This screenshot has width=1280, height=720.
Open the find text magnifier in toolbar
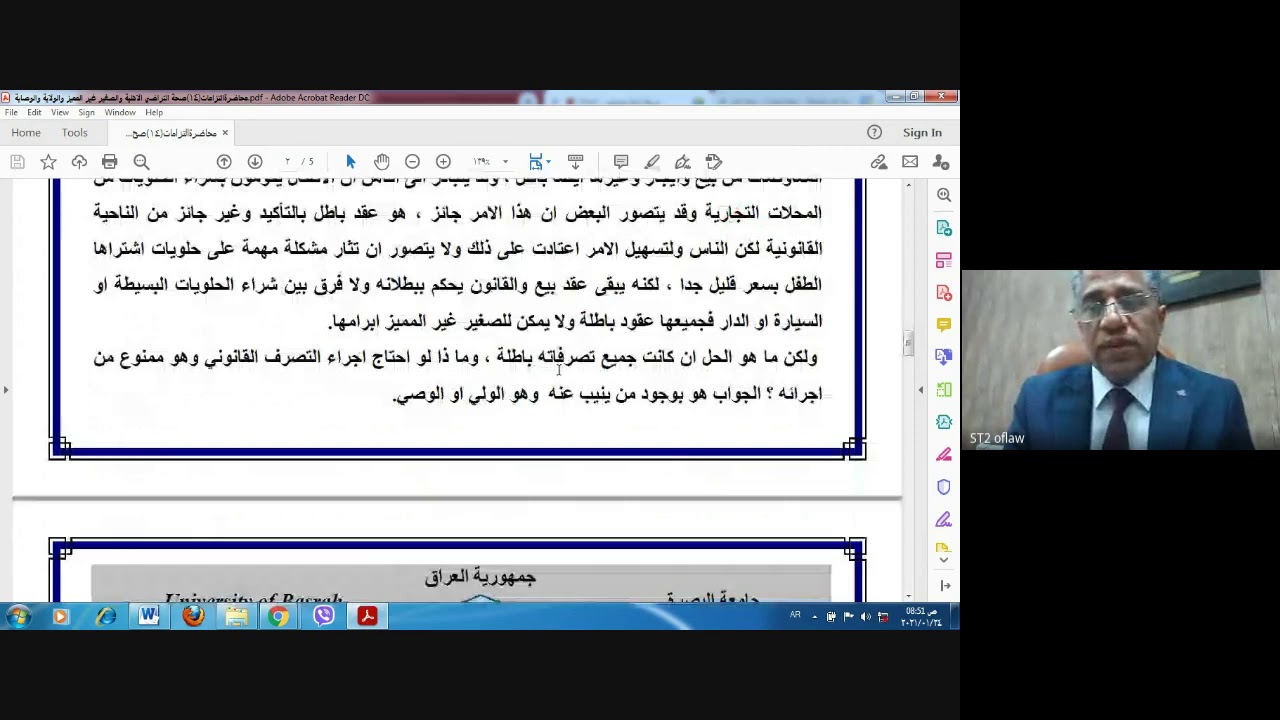[x=141, y=162]
